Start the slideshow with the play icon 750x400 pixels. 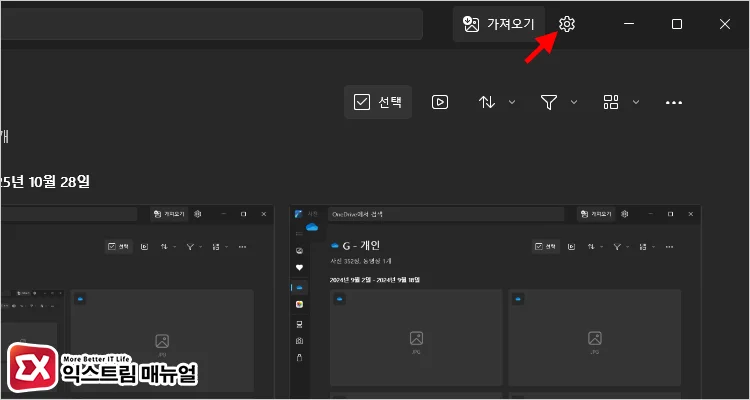[439, 102]
